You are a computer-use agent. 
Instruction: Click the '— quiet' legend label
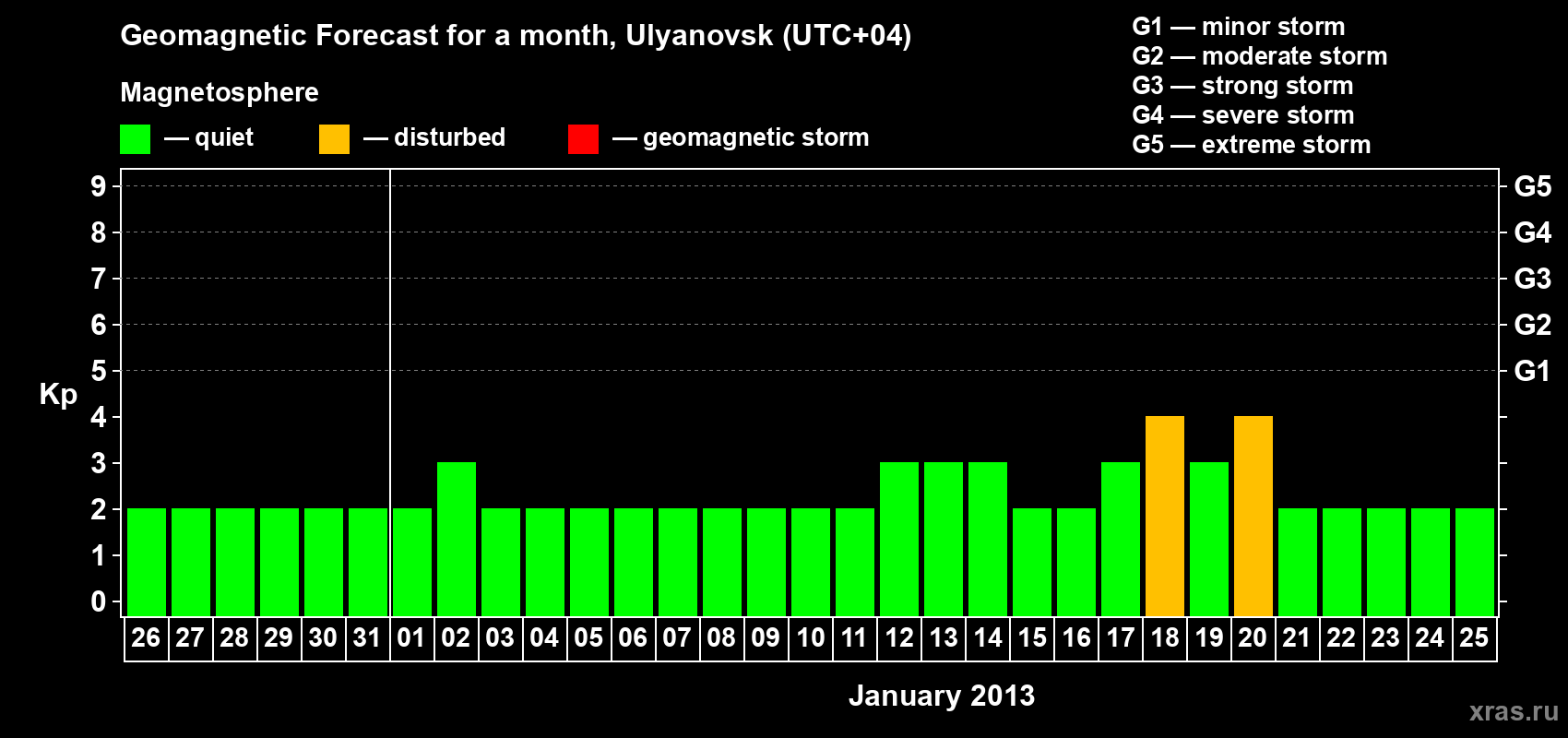point(208,138)
